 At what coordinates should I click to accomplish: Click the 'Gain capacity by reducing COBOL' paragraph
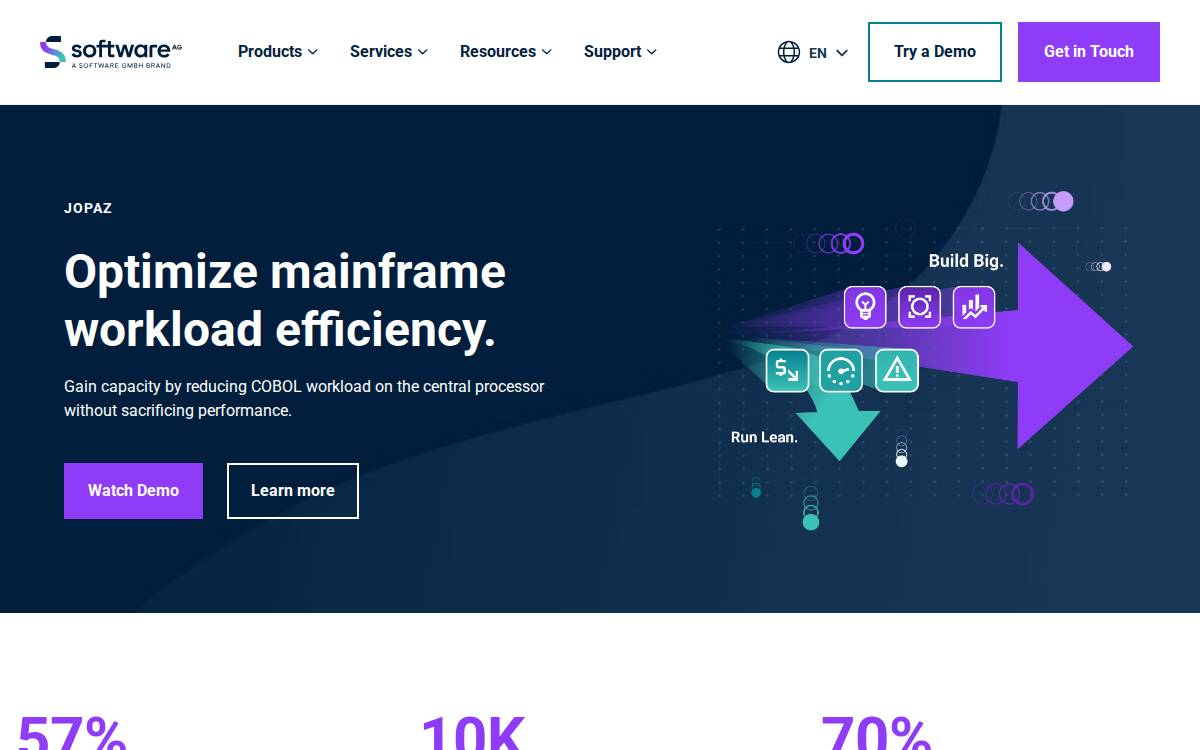click(x=304, y=398)
